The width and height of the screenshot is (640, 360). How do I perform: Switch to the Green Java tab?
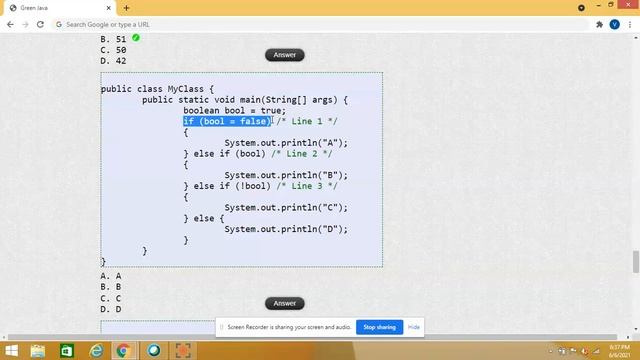59,8
